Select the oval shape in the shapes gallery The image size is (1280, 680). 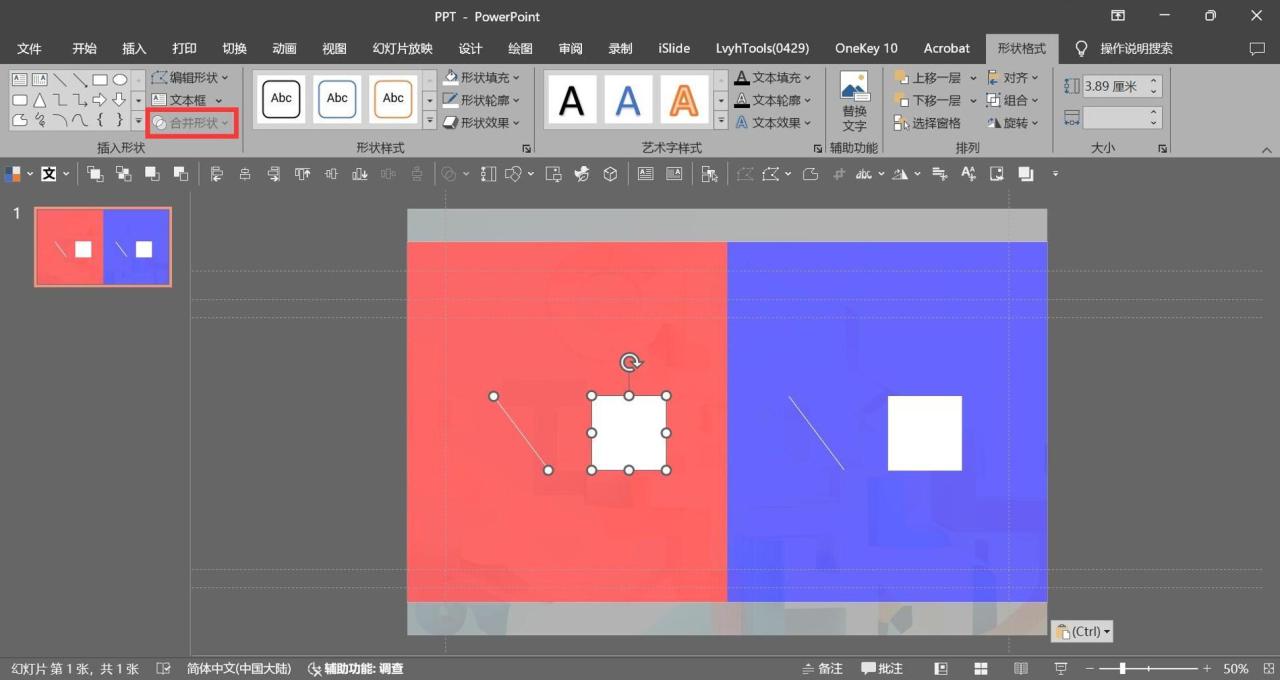(120, 80)
